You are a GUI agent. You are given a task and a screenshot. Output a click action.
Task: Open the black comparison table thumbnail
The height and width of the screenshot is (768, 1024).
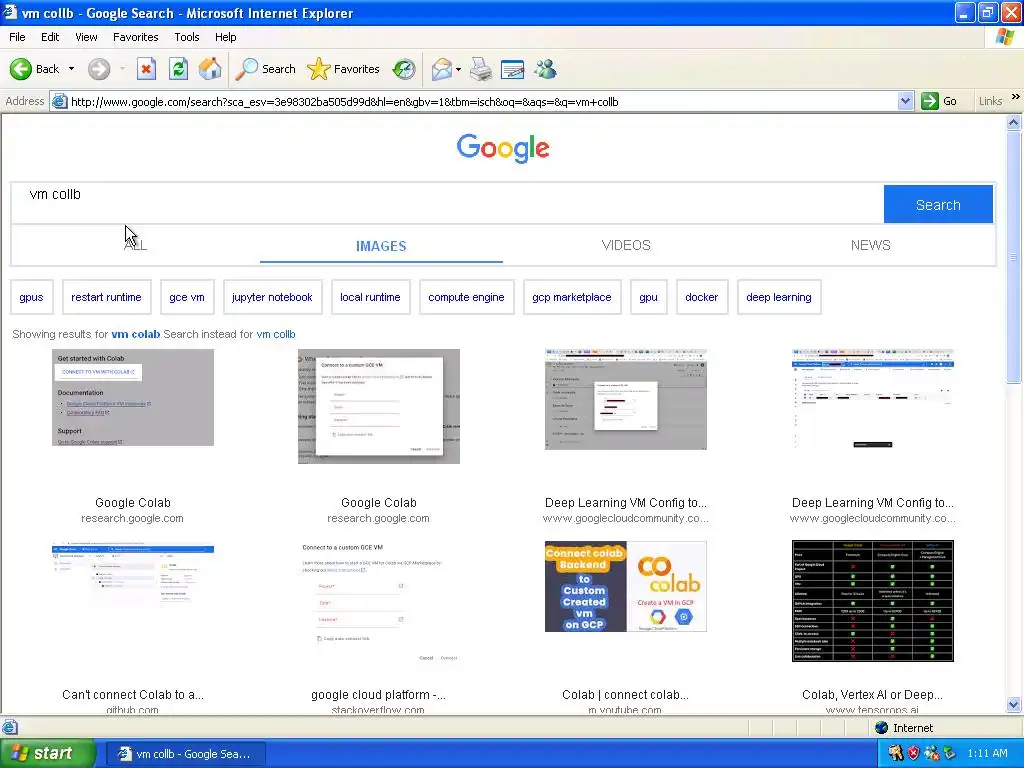click(x=872, y=601)
